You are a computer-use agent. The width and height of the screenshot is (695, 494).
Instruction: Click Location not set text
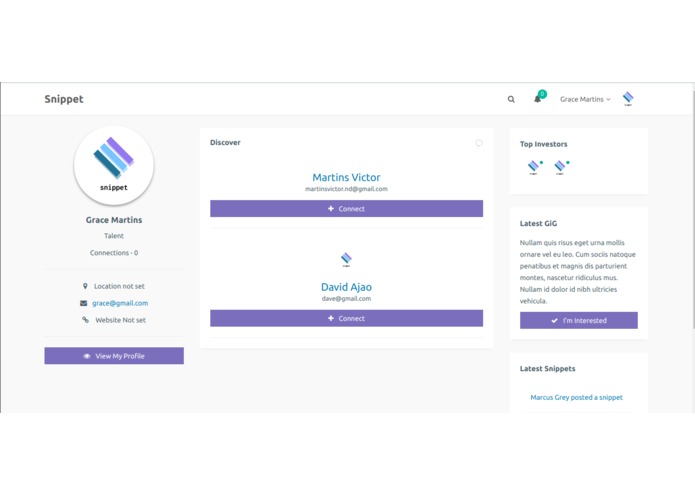[119, 286]
